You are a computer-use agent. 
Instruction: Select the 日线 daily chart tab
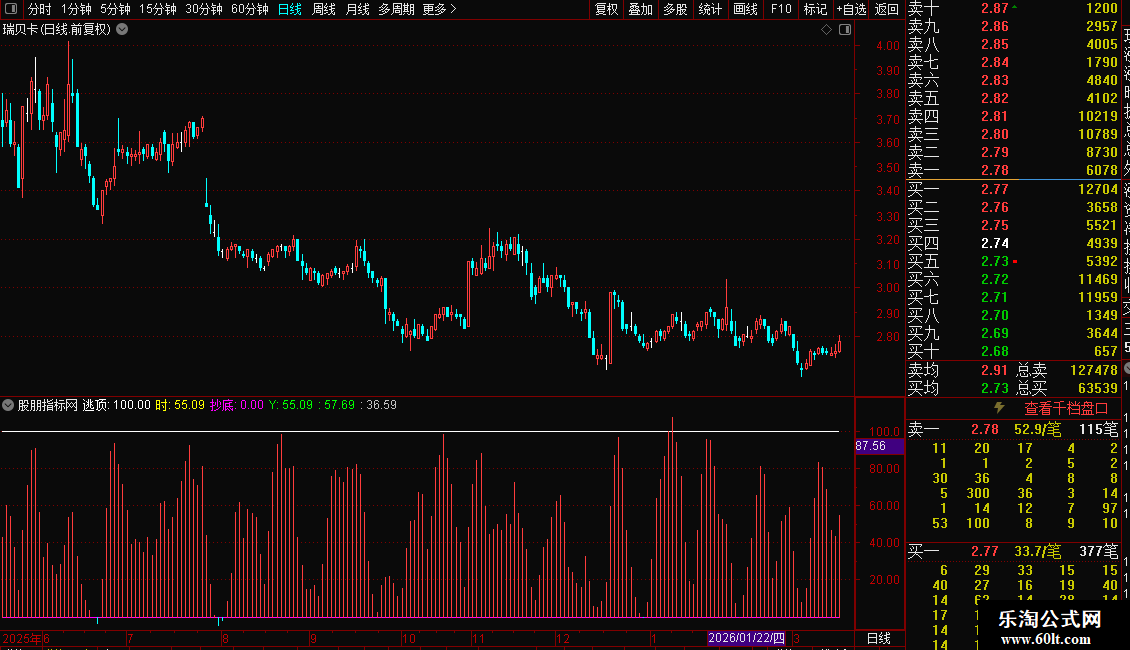(290, 9)
